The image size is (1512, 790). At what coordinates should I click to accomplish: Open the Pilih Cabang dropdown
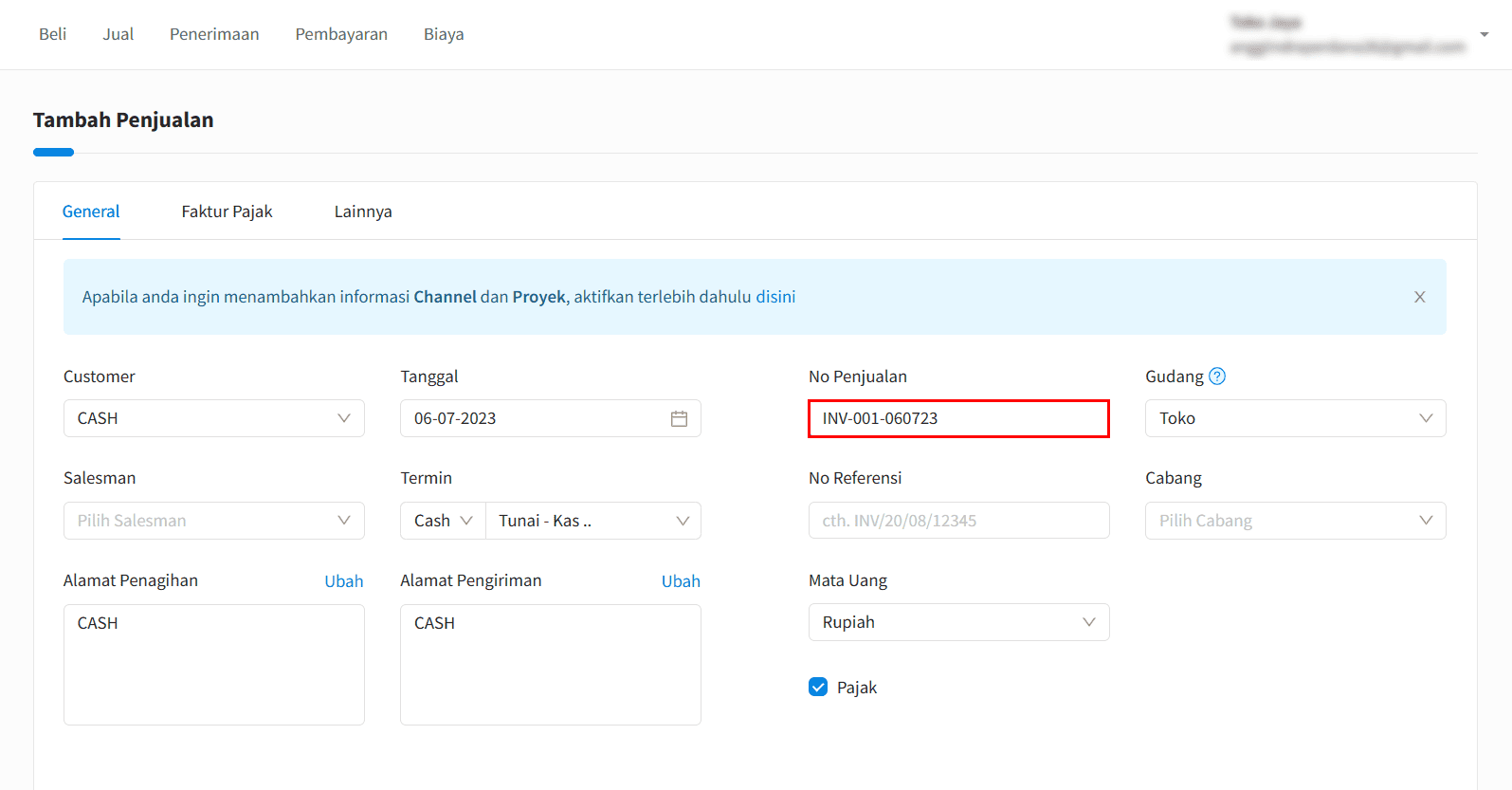[x=1296, y=521]
